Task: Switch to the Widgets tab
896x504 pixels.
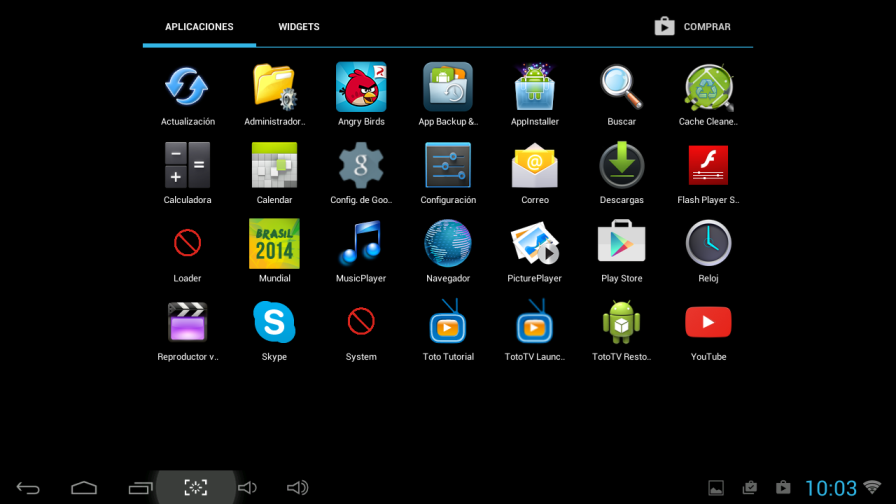Action: tap(299, 27)
